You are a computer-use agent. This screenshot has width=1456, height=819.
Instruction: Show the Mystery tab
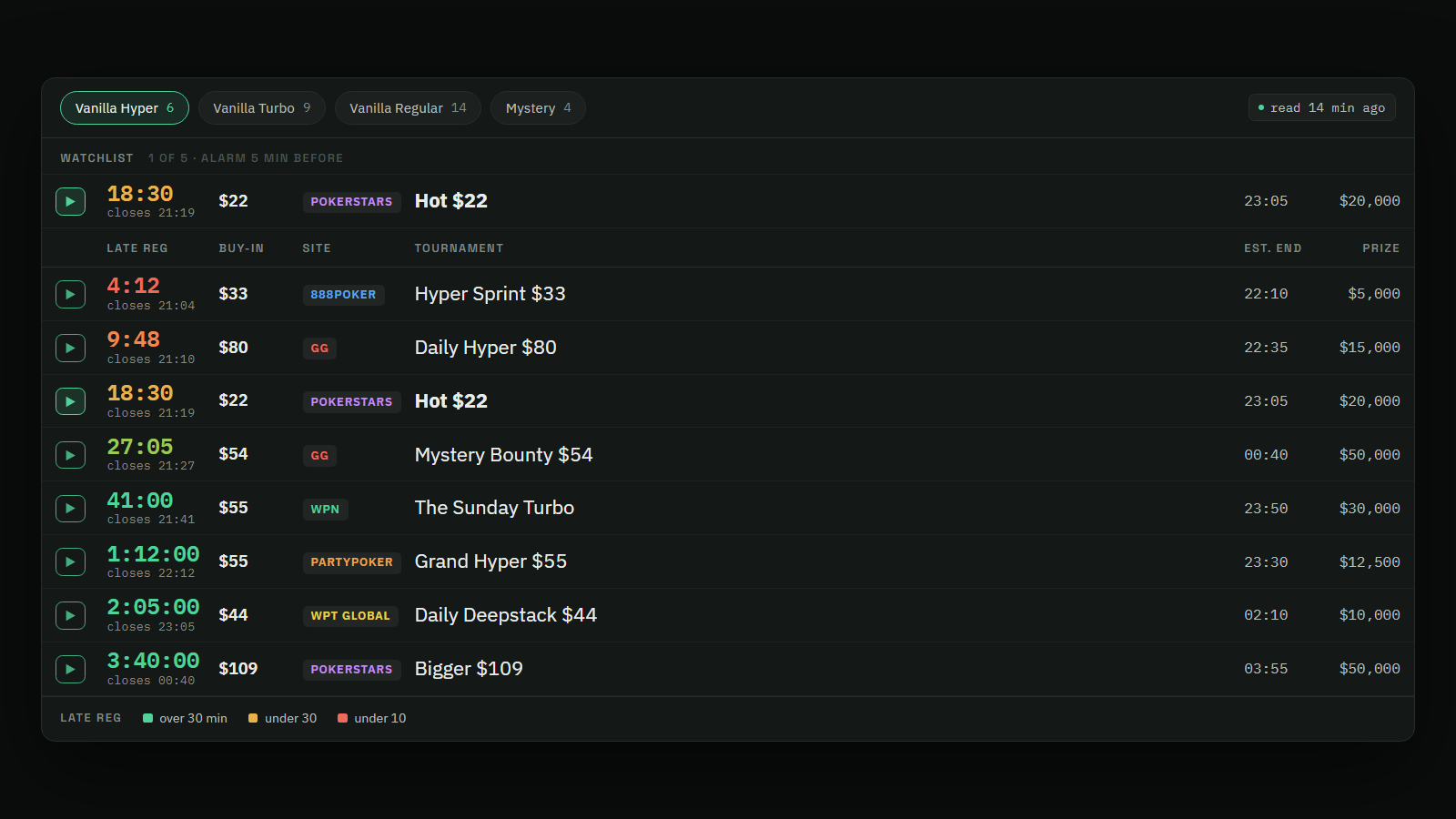tap(538, 108)
